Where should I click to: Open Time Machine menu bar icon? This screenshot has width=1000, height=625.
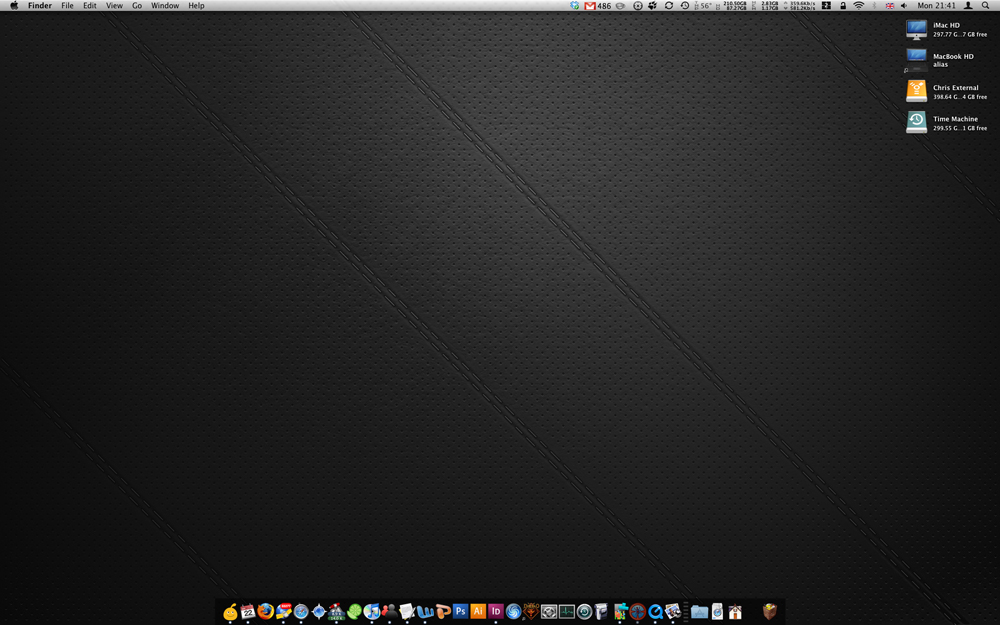[684, 5]
